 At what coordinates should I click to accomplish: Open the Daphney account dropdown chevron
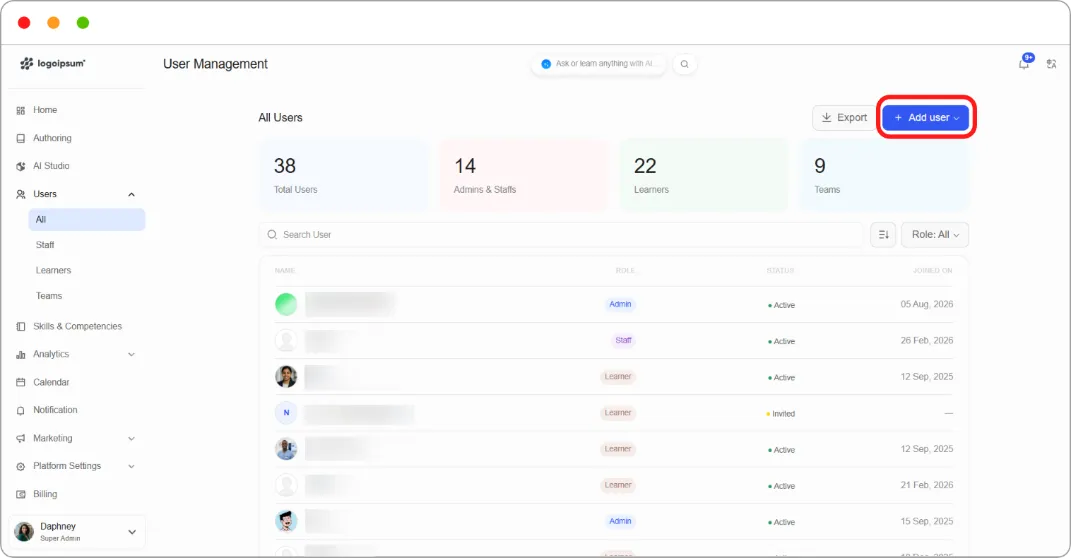(x=132, y=532)
